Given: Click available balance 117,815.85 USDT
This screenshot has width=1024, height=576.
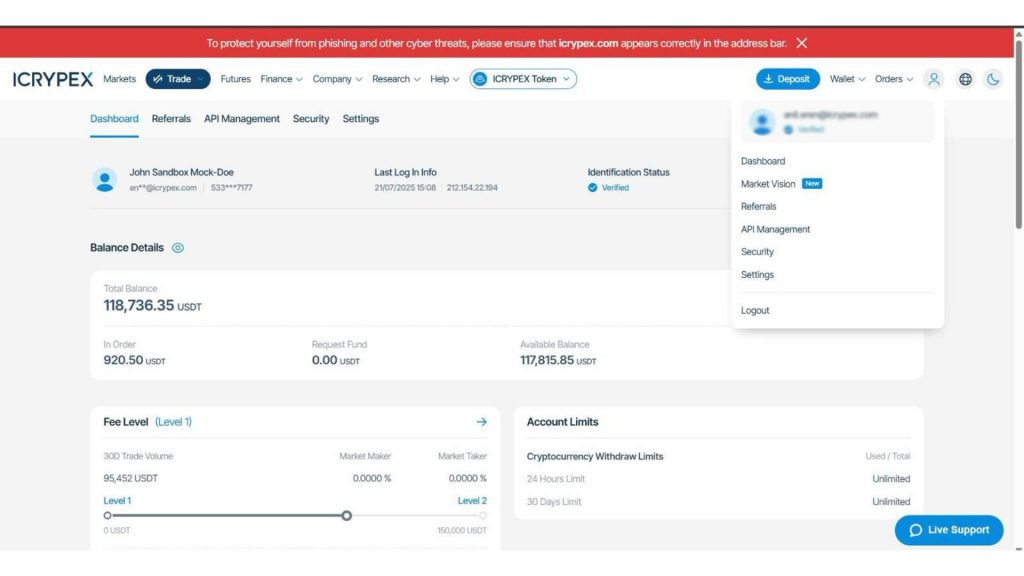Looking at the screenshot, I should (x=558, y=360).
